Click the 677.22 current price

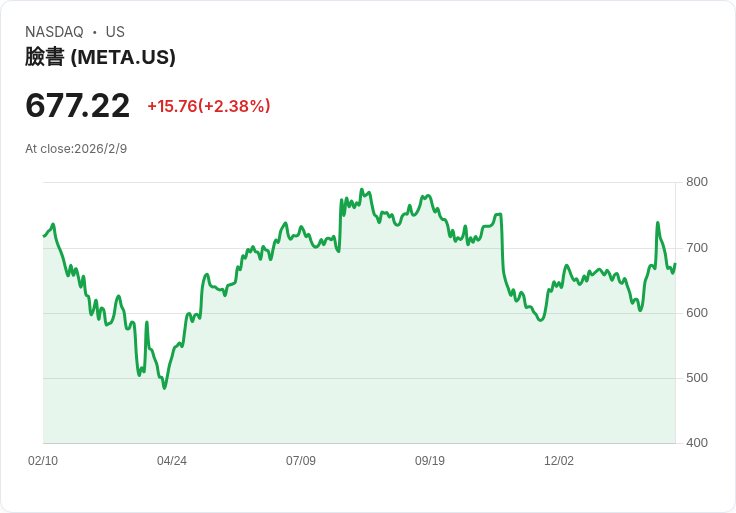[x=78, y=106]
